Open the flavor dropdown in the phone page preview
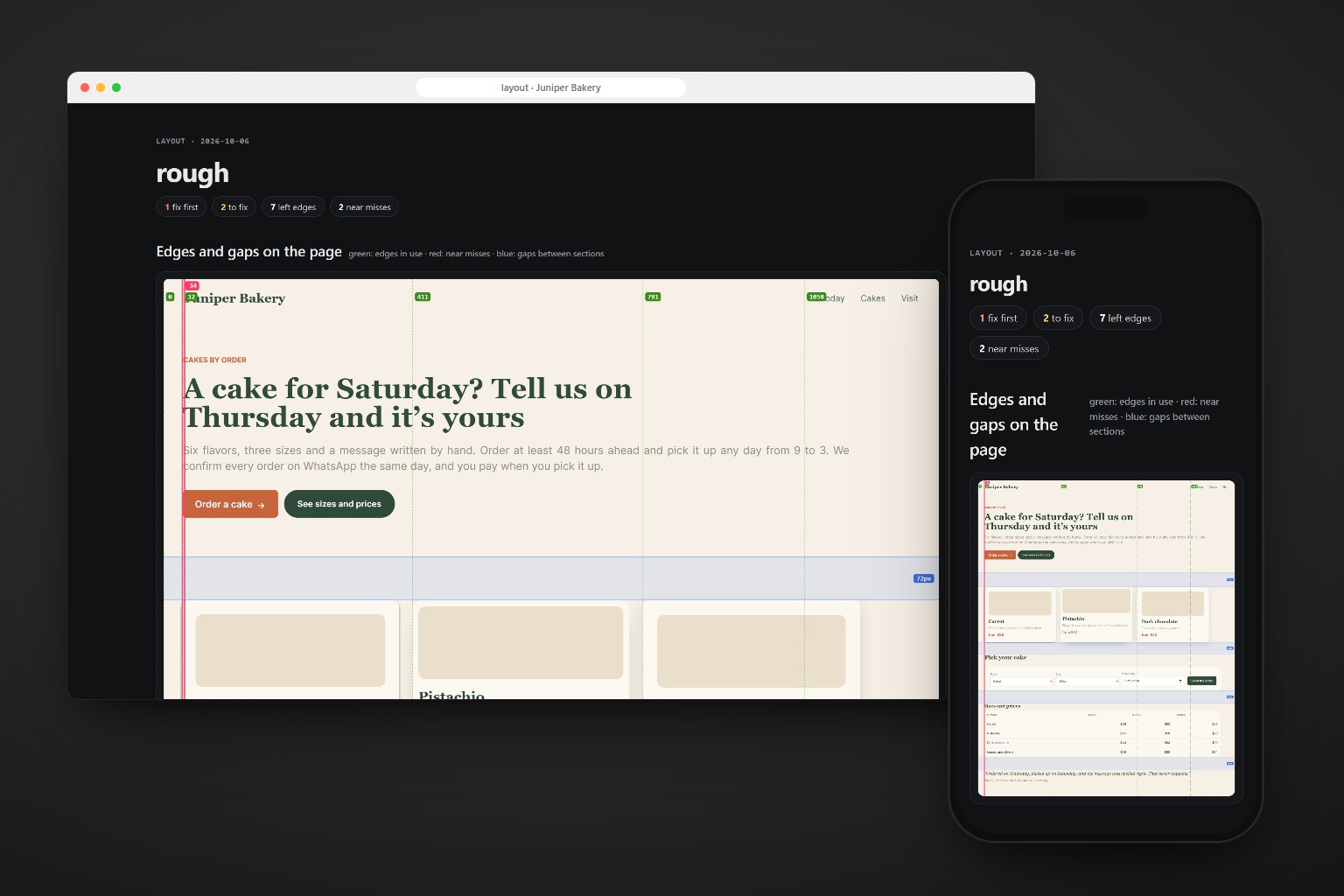This screenshot has width=1344, height=896. coord(1022,681)
